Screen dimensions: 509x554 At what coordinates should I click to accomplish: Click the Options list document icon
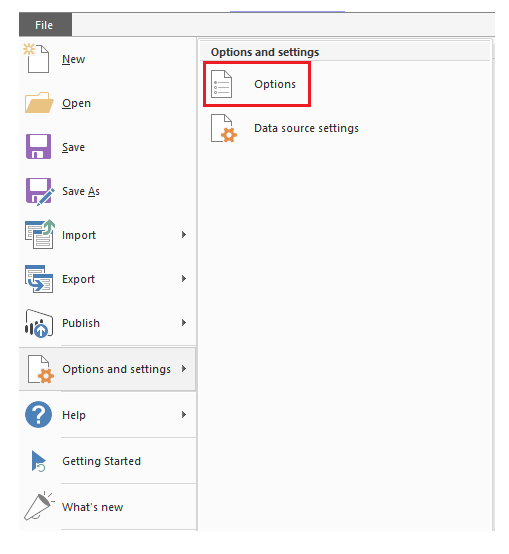(221, 84)
